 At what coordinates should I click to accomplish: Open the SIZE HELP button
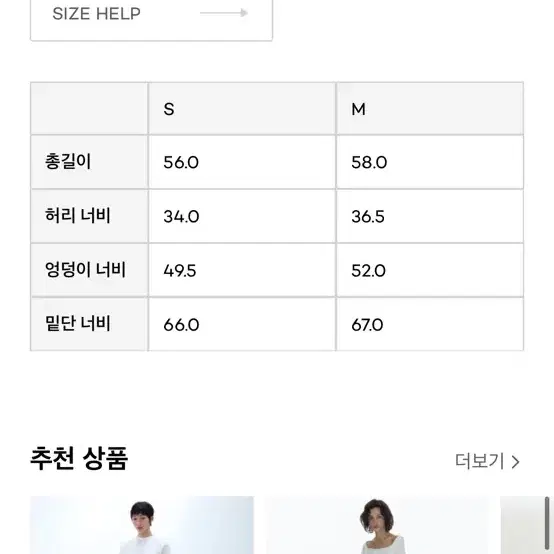[151, 18]
